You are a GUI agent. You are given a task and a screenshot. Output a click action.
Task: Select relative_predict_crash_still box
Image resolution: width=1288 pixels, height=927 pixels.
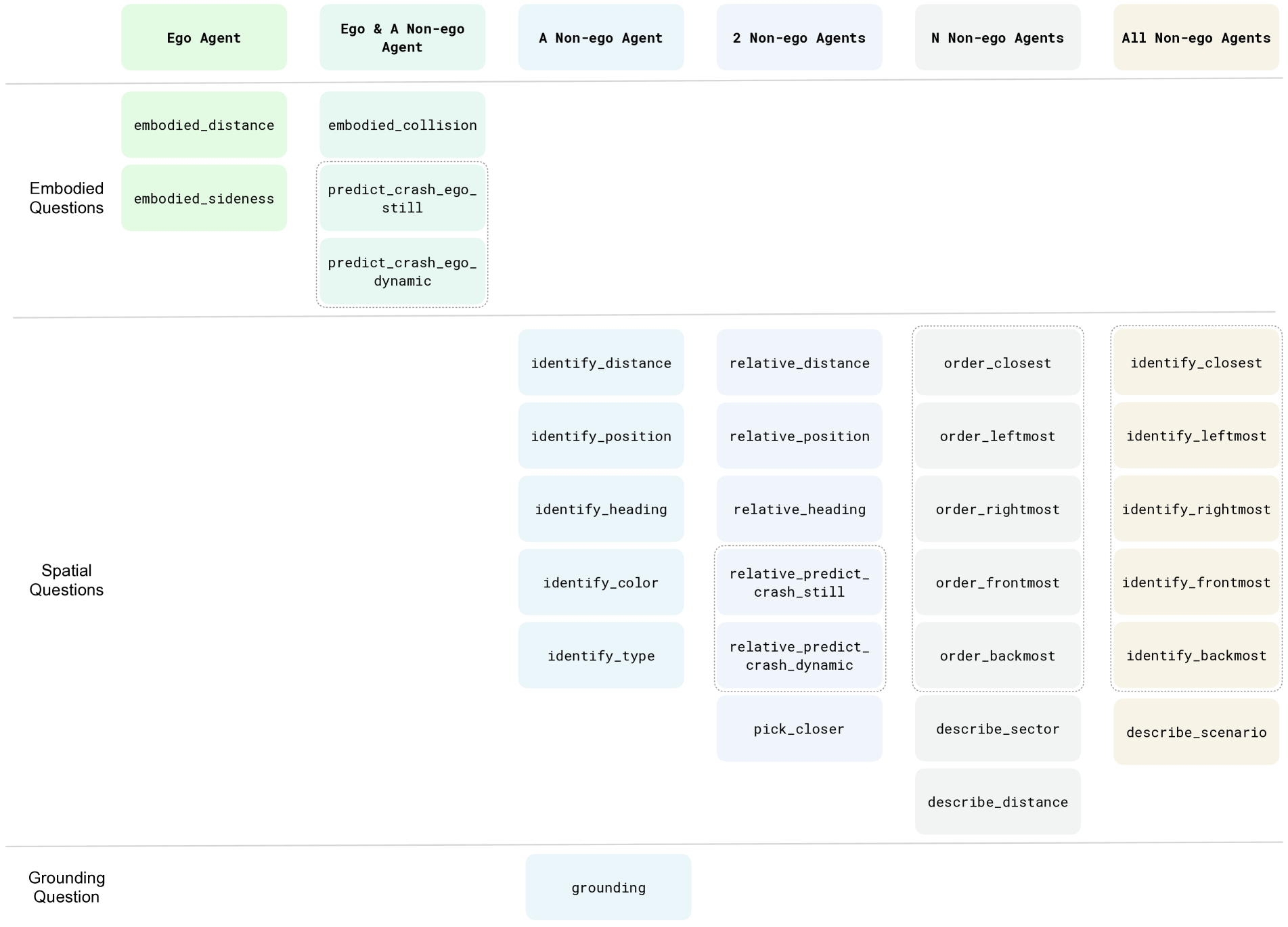click(799, 583)
